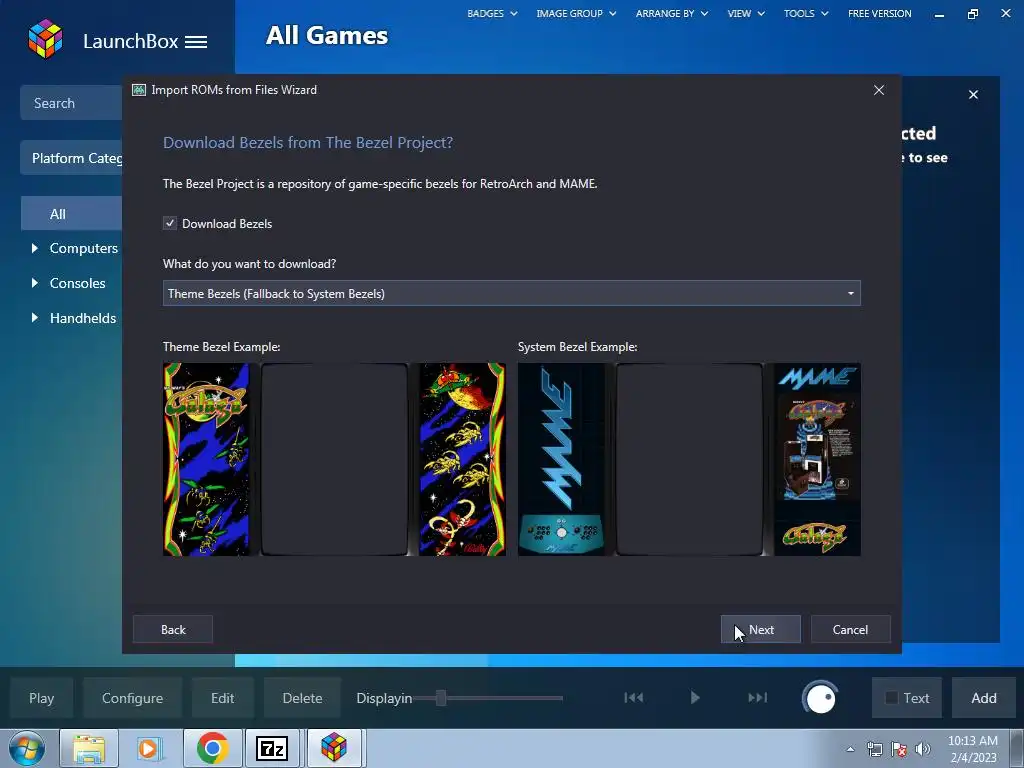Open the Platform Category dropdown

coord(71,158)
